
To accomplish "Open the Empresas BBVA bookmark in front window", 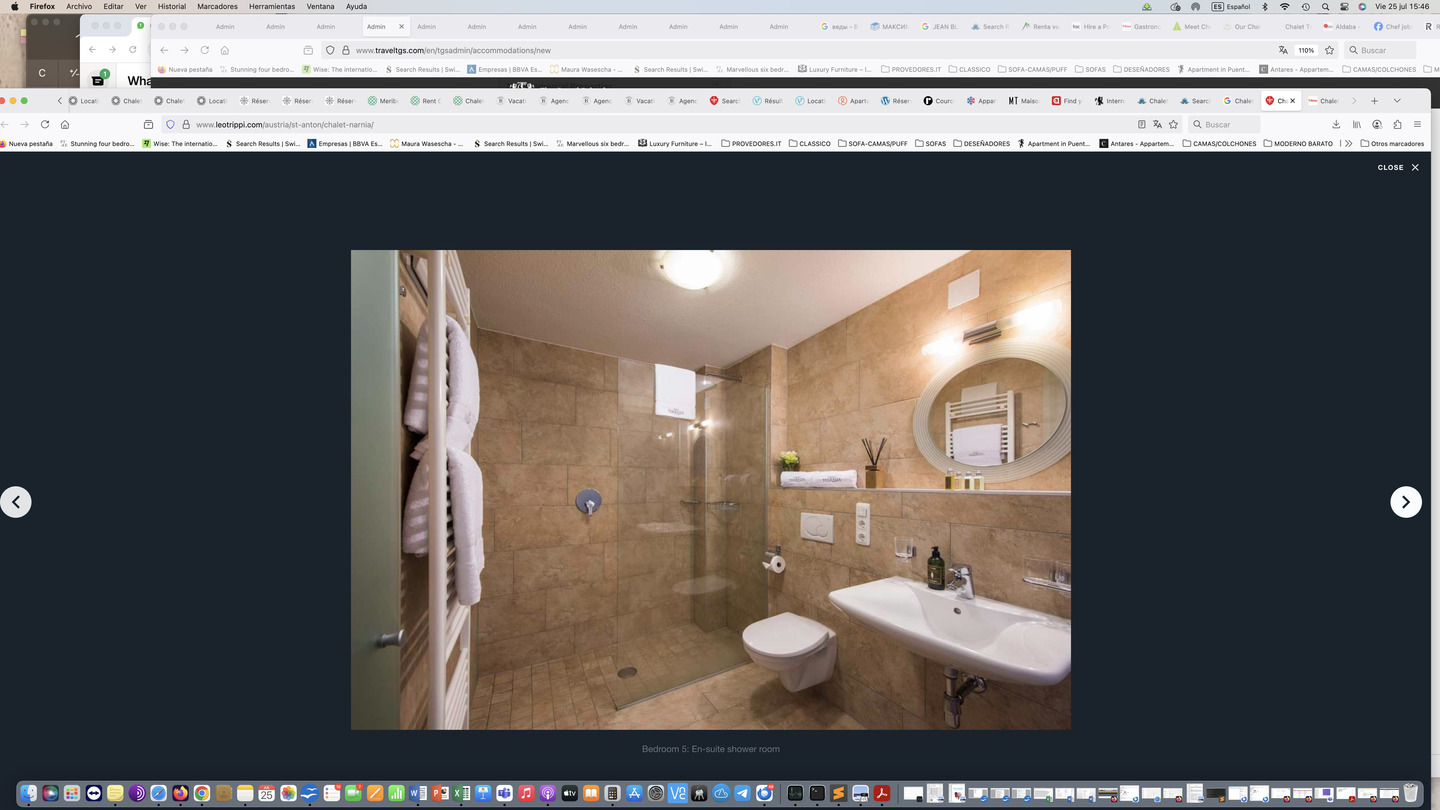I will (x=345, y=143).
